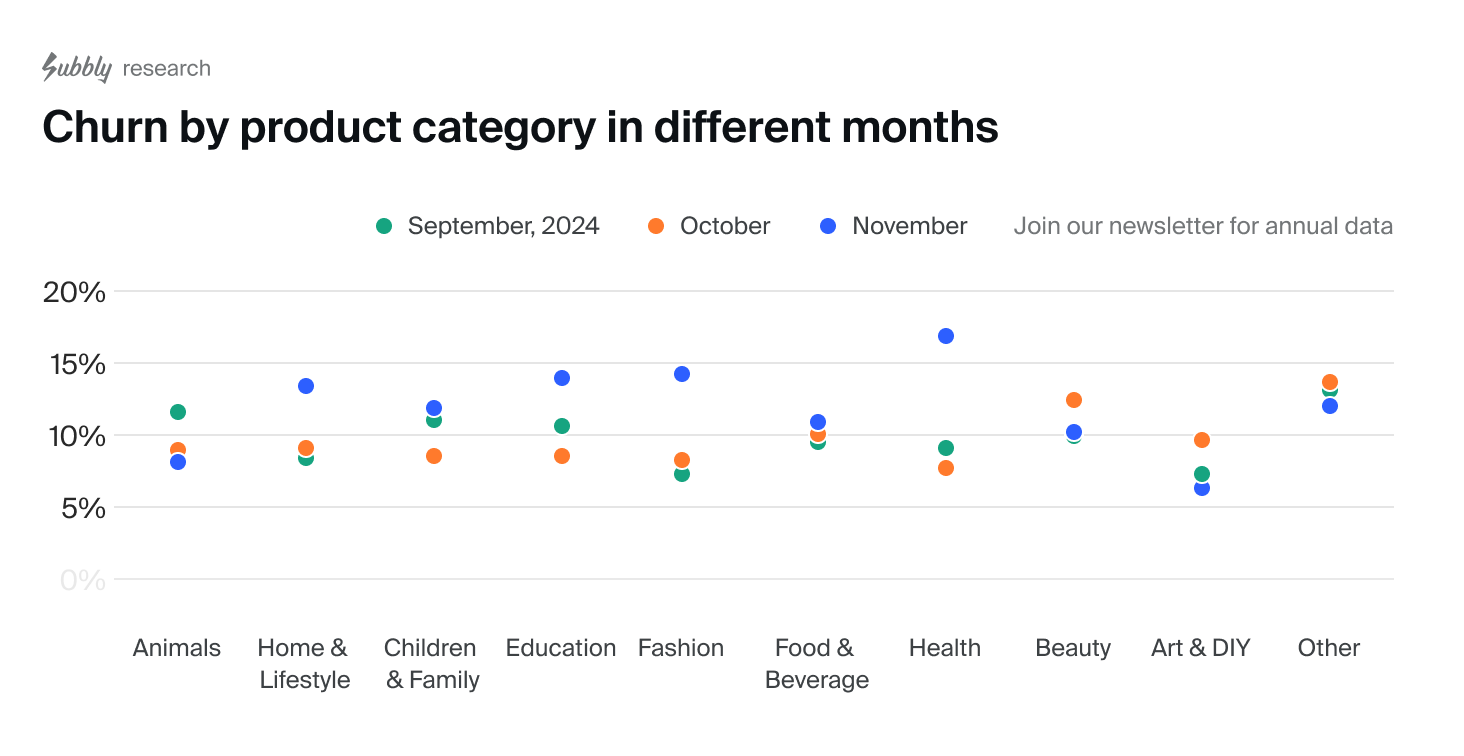Screen dimensions: 1464x756
Task: Open the newsletter annual data link
Action: pos(1203,226)
